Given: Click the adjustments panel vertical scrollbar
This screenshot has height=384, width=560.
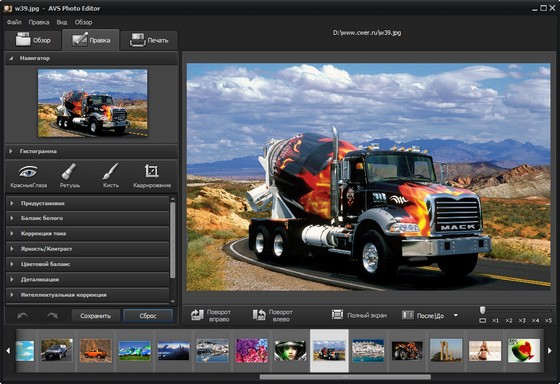Looking at the screenshot, I should [173, 239].
